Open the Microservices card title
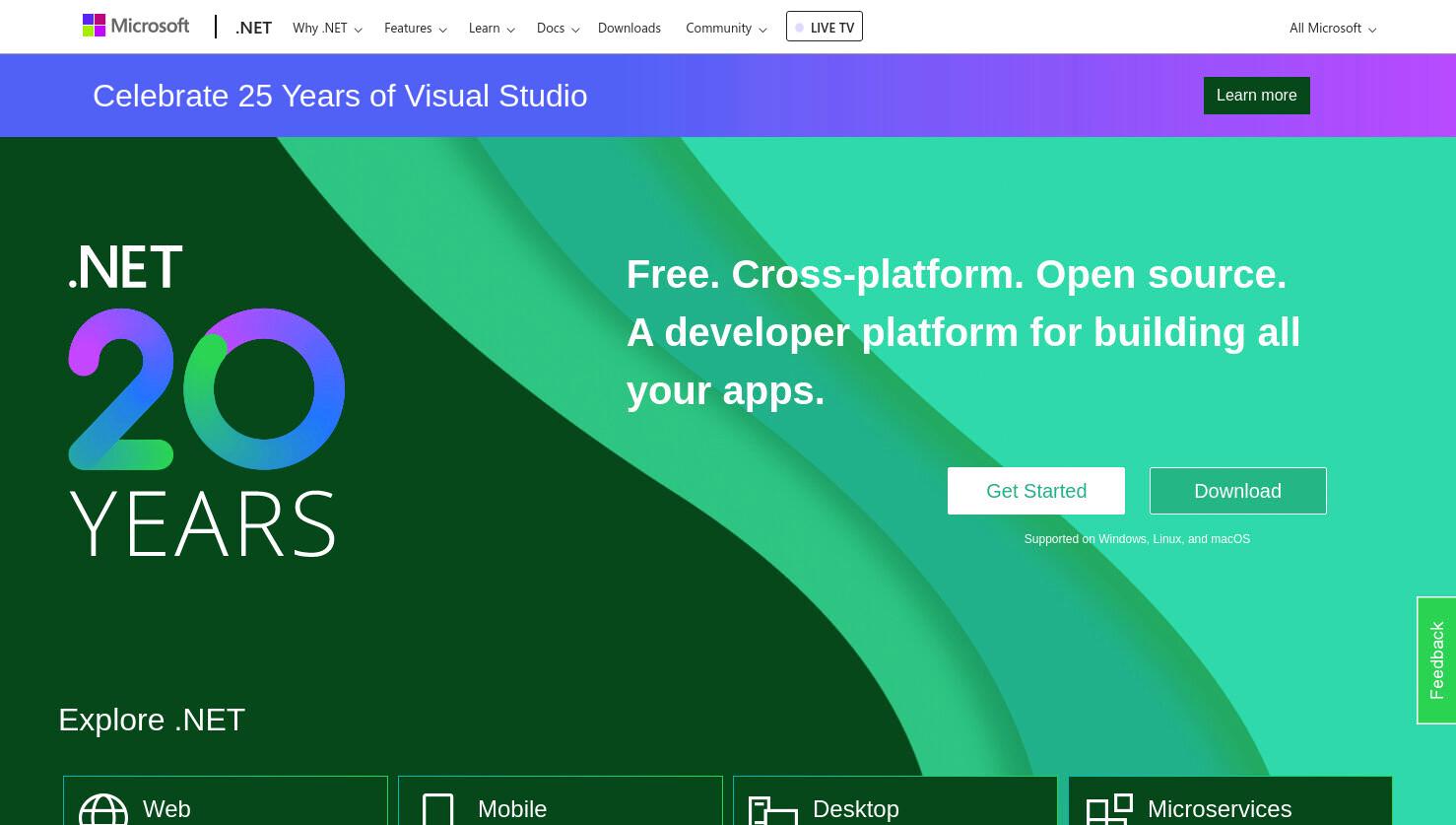Screen dimensions: 1456x825 pos(1220,809)
